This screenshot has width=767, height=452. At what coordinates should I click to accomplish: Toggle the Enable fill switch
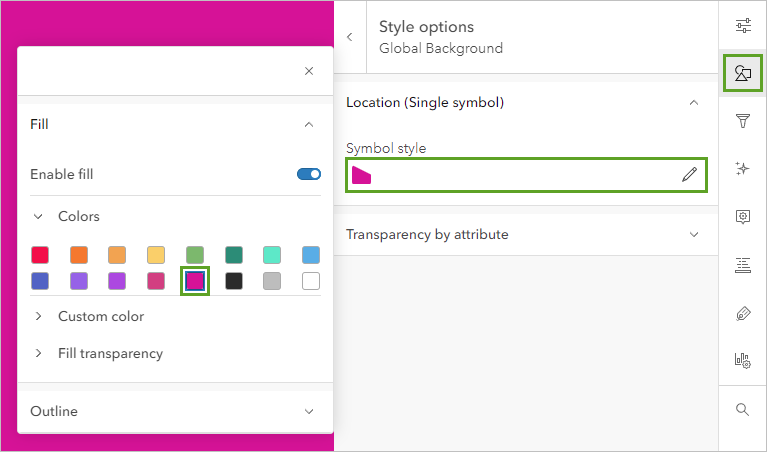309,174
